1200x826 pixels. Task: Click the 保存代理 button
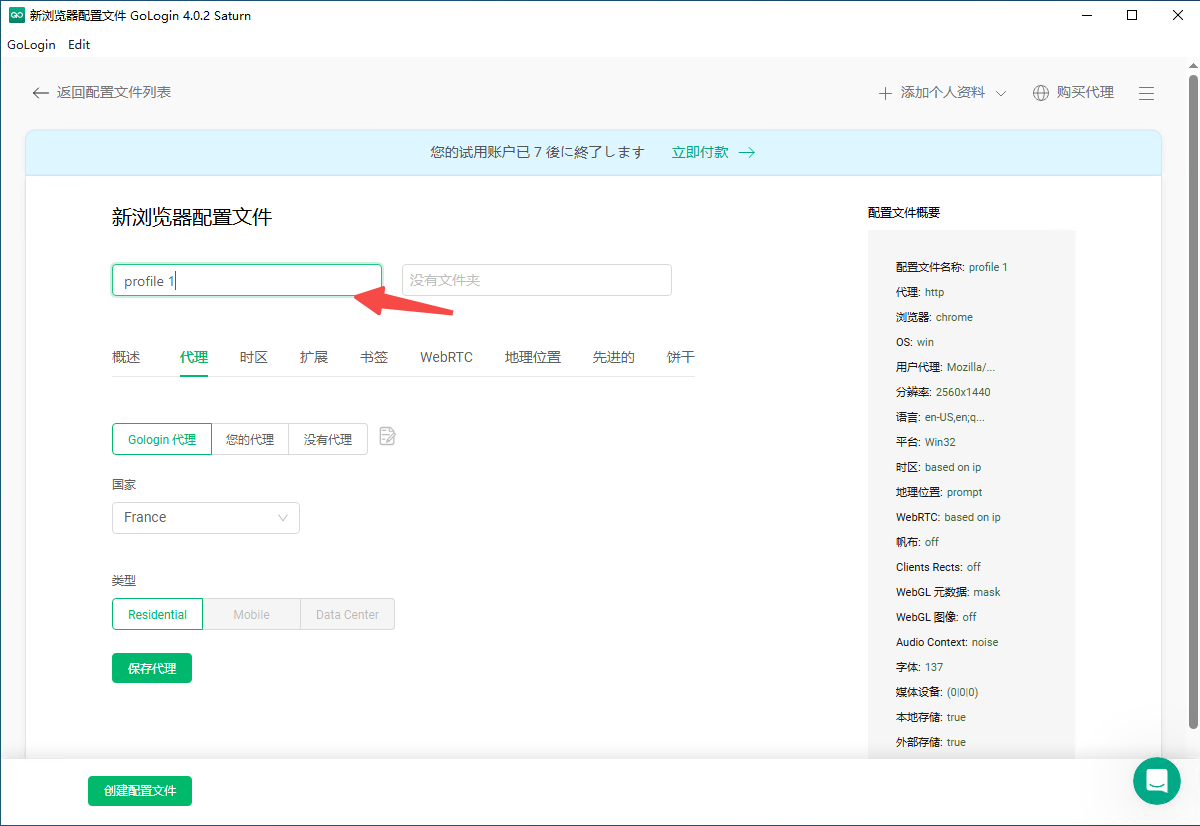pyautogui.click(x=152, y=669)
